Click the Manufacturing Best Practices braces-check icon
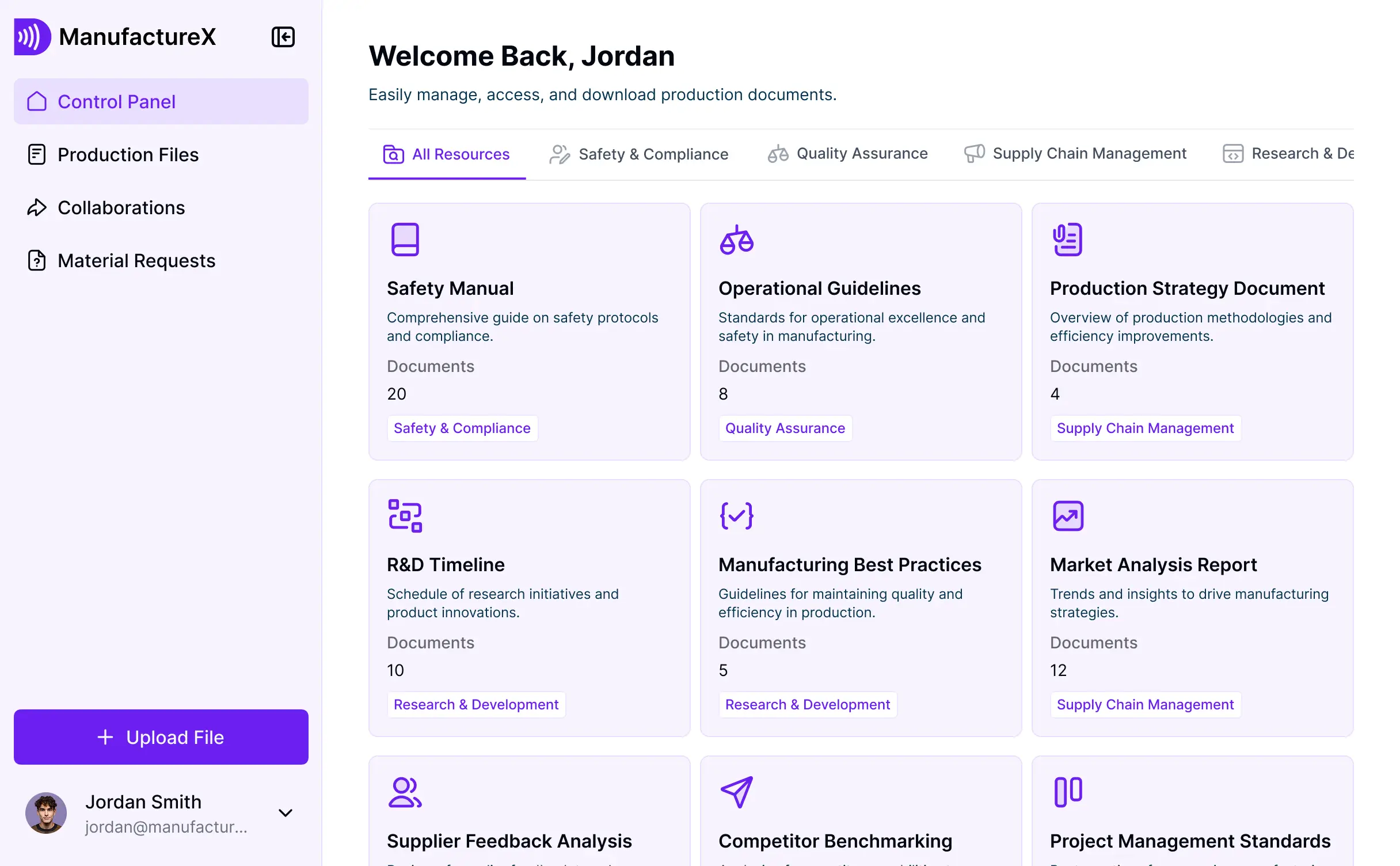 point(736,515)
